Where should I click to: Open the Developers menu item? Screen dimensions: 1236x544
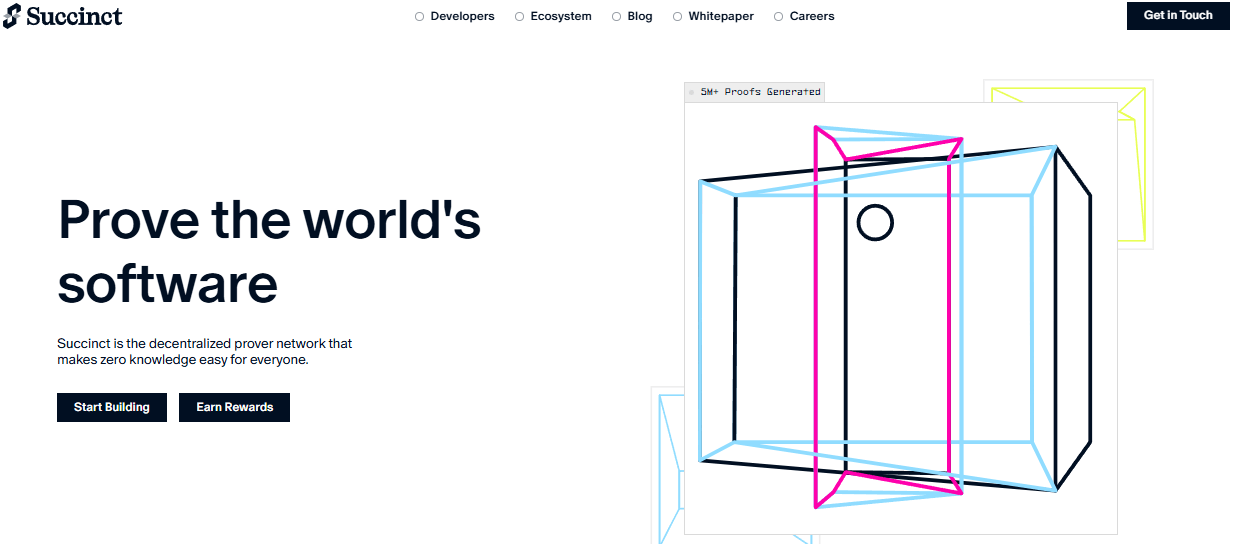(455, 16)
